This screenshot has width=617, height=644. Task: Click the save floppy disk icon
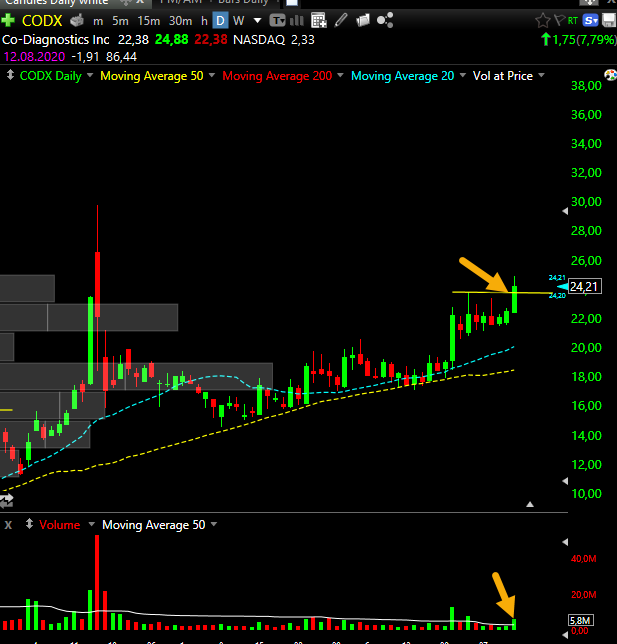point(609,20)
